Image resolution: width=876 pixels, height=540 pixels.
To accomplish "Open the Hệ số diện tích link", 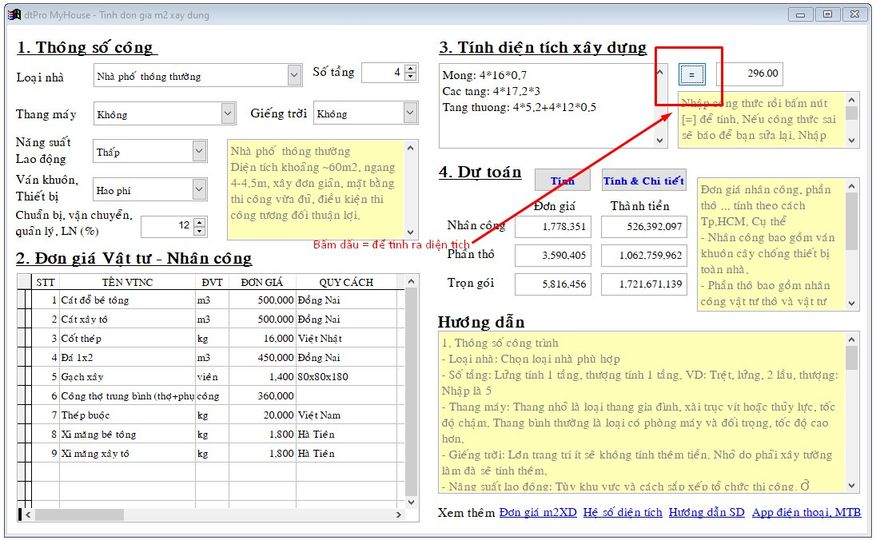I will (622, 513).
